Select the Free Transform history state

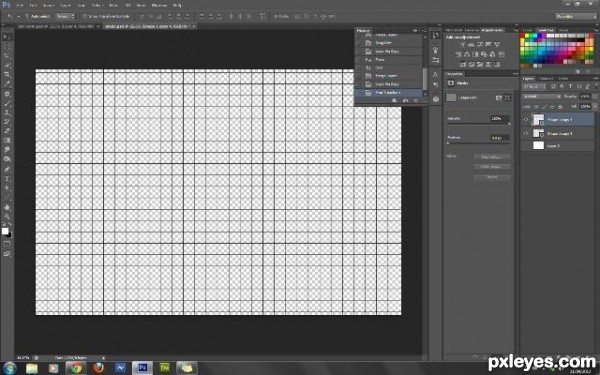click(x=389, y=93)
